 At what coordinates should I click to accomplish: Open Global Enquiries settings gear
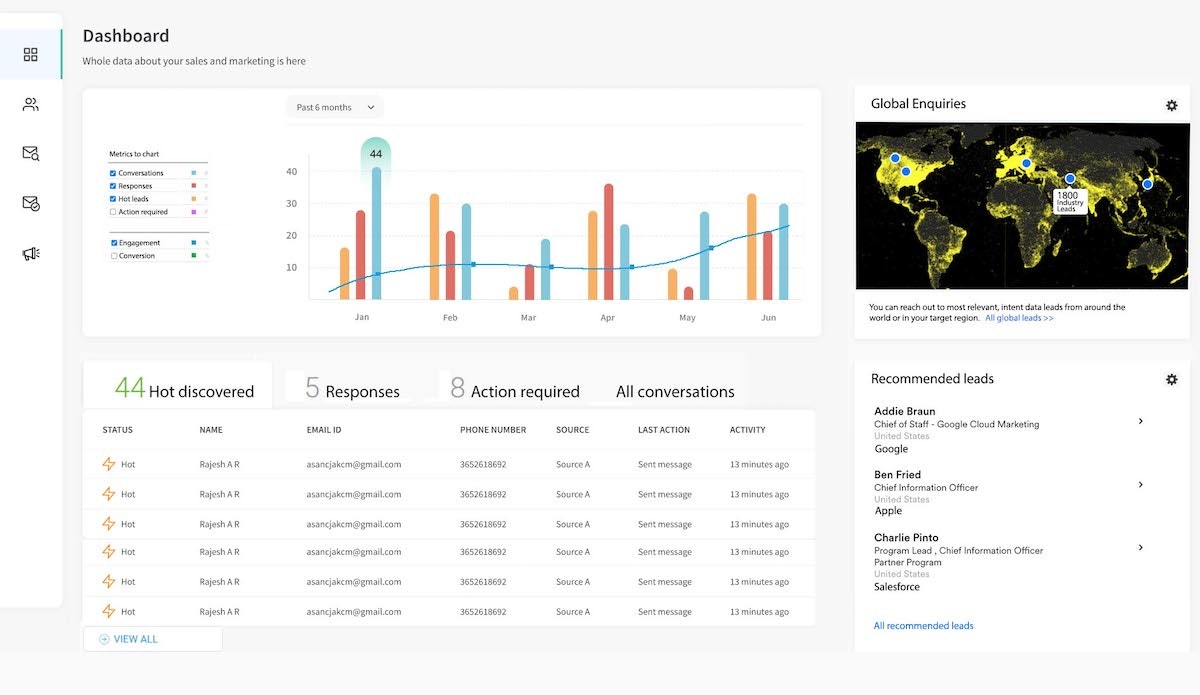[1171, 105]
